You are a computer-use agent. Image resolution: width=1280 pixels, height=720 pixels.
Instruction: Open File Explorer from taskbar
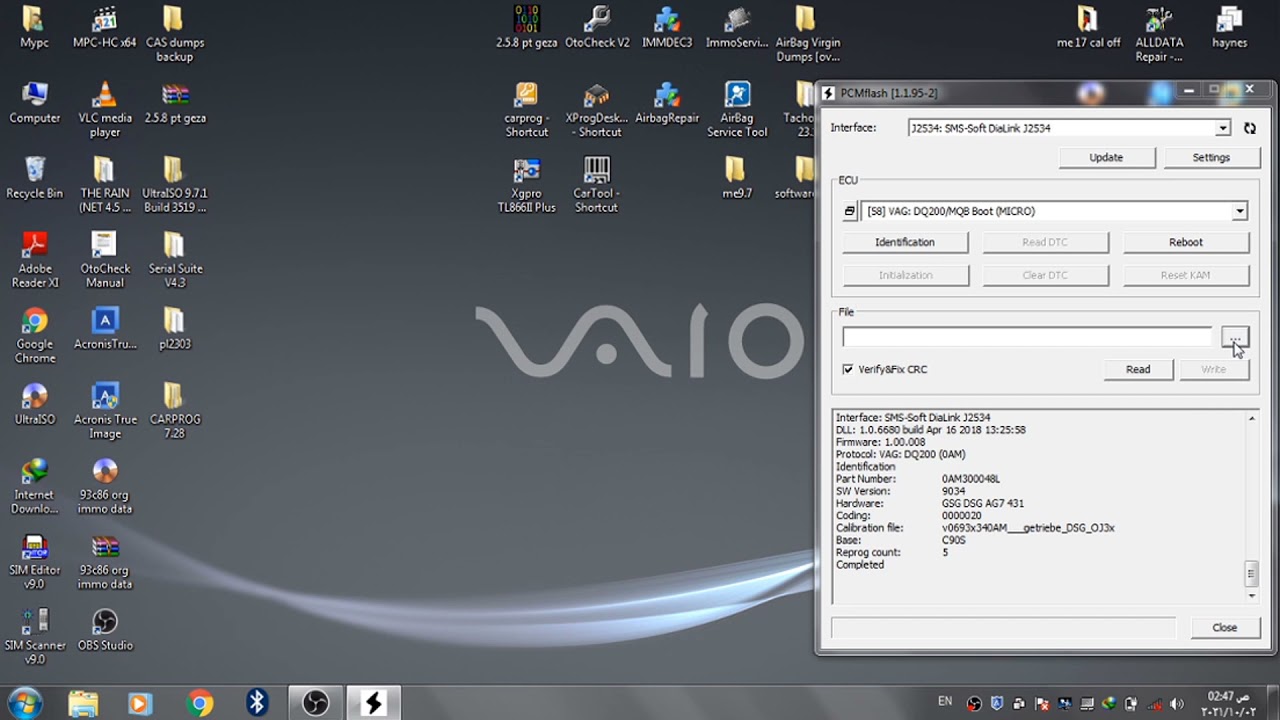[84, 703]
